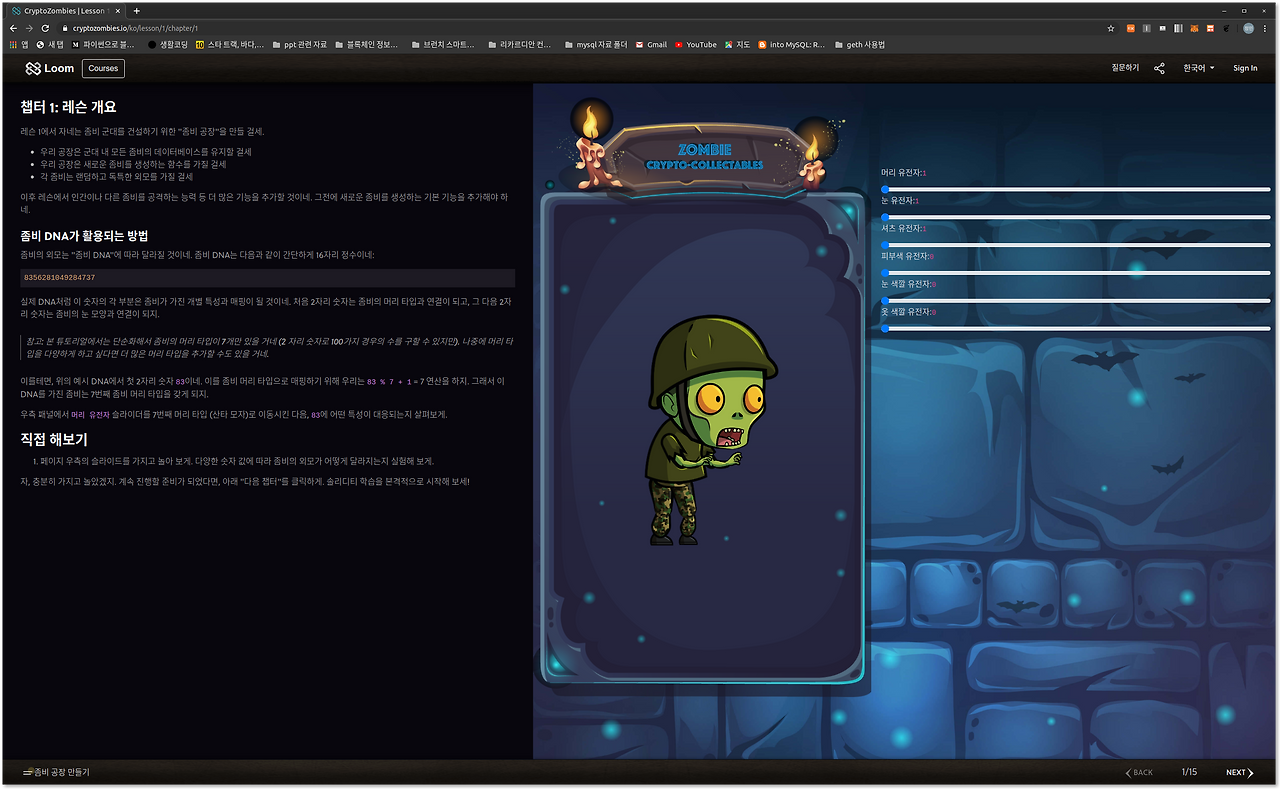This screenshot has height=789, width=1280.
Task: Click the 머리 유전자 slider
Action: click(x=1076, y=189)
